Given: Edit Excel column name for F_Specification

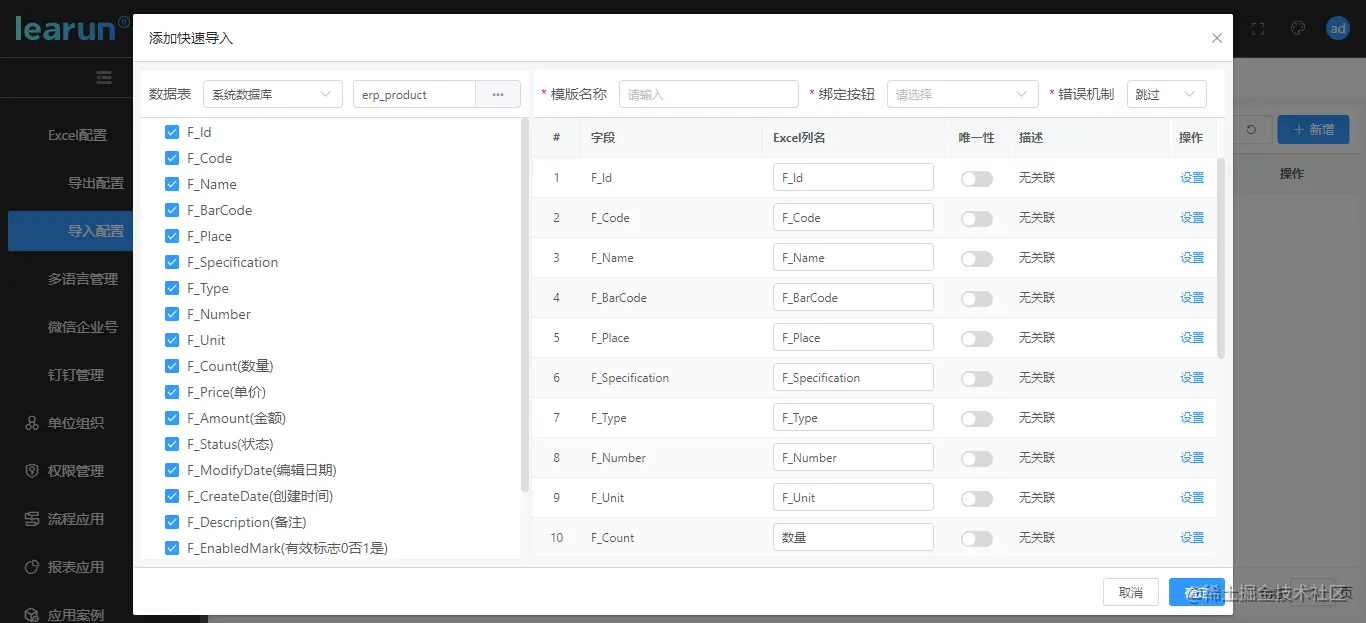Looking at the screenshot, I should pyautogui.click(x=853, y=377).
